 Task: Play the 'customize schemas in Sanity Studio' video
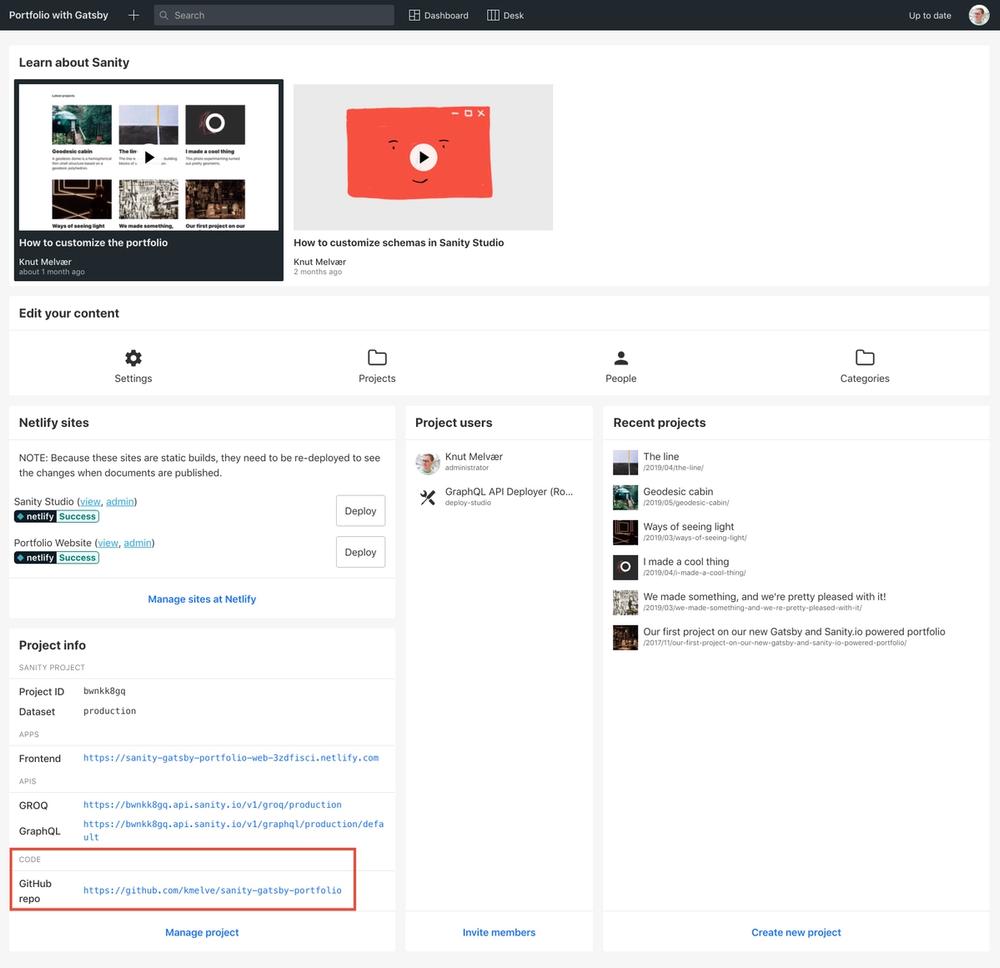click(x=423, y=157)
